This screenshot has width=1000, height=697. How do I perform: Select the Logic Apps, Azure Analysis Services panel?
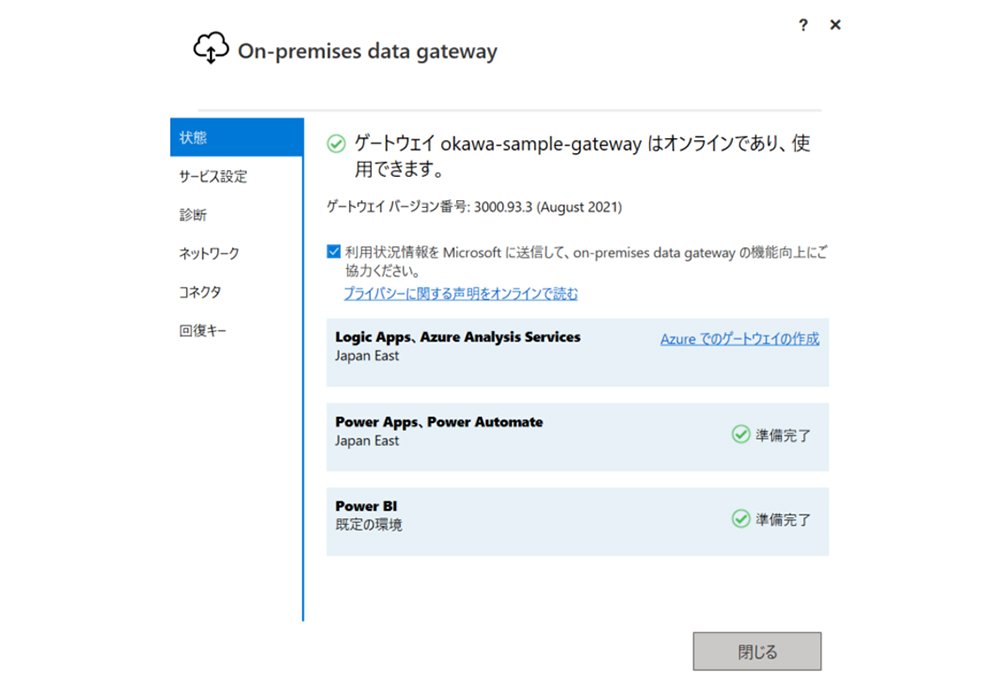(578, 353)
